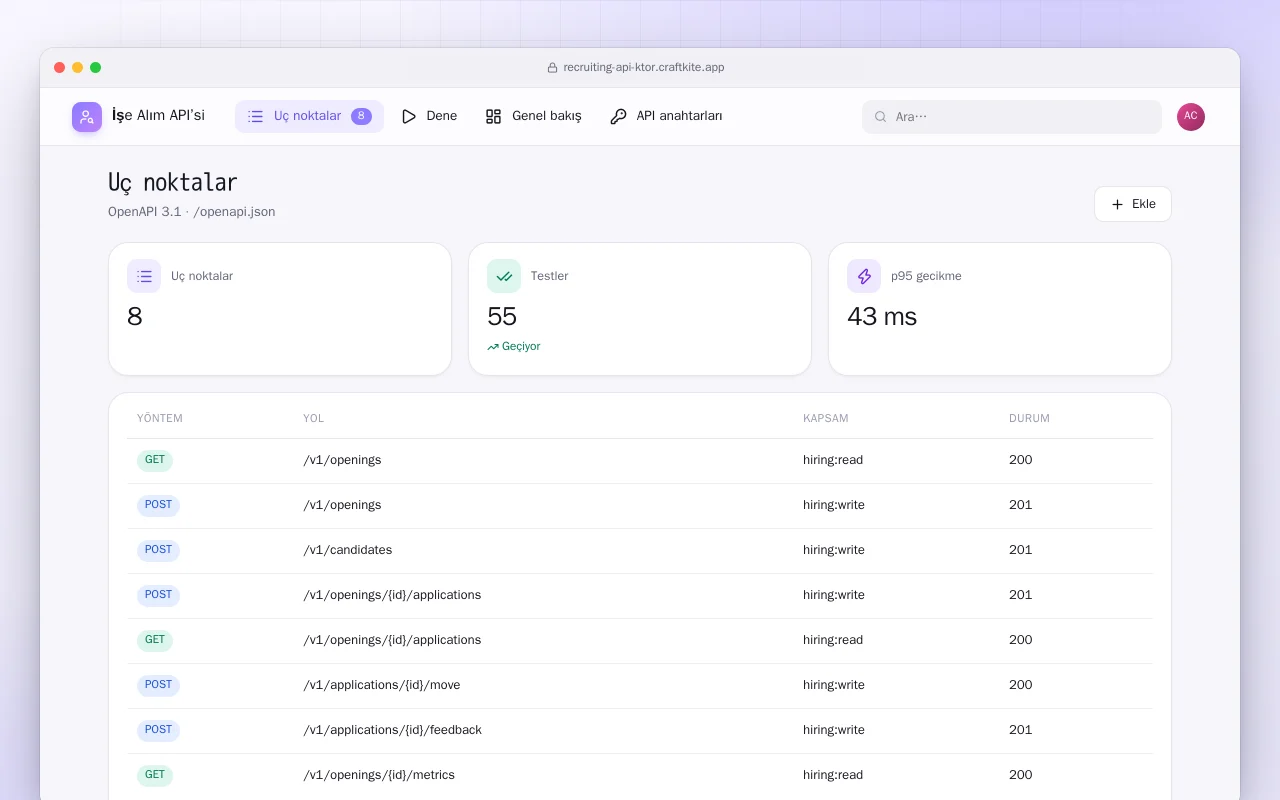Click the Geçiyor status under Testler
The image size is (1280, 800).
(514, 347)
